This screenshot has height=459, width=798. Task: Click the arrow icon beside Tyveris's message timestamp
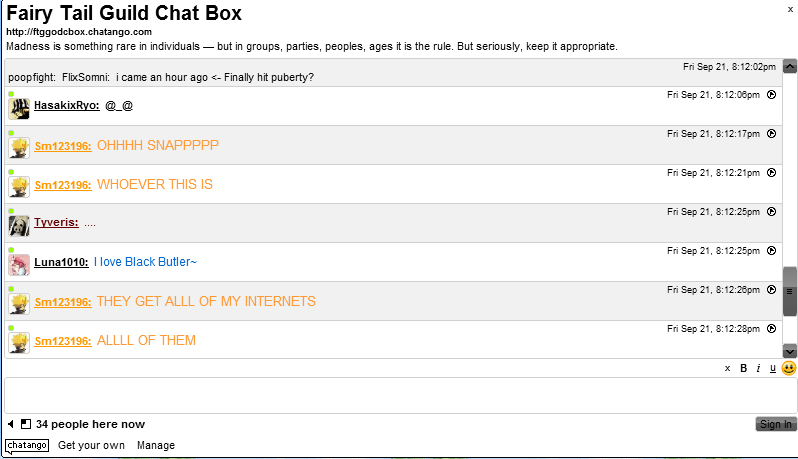(771, 212)
